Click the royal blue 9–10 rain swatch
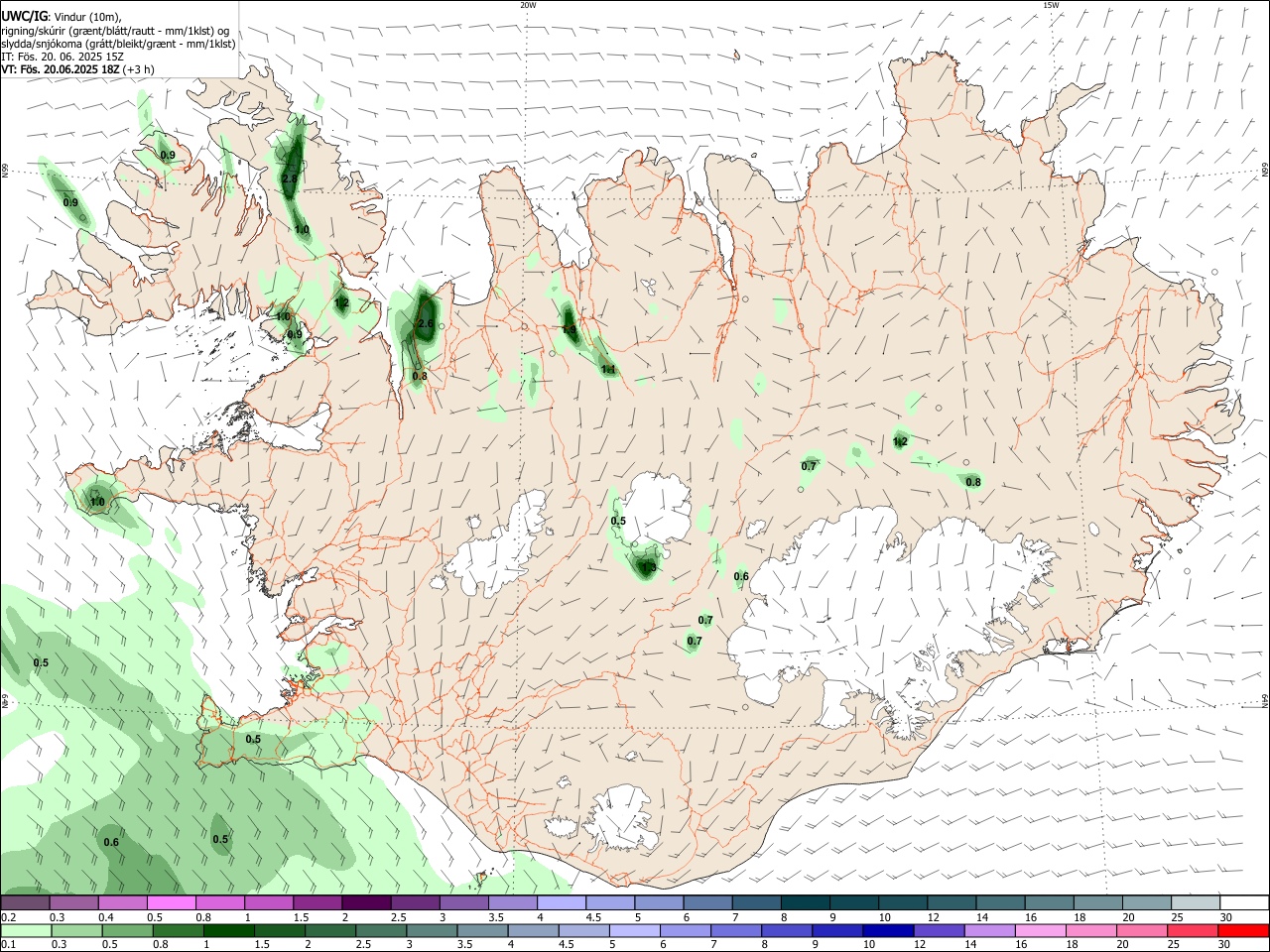 click(x=838, y=930)
